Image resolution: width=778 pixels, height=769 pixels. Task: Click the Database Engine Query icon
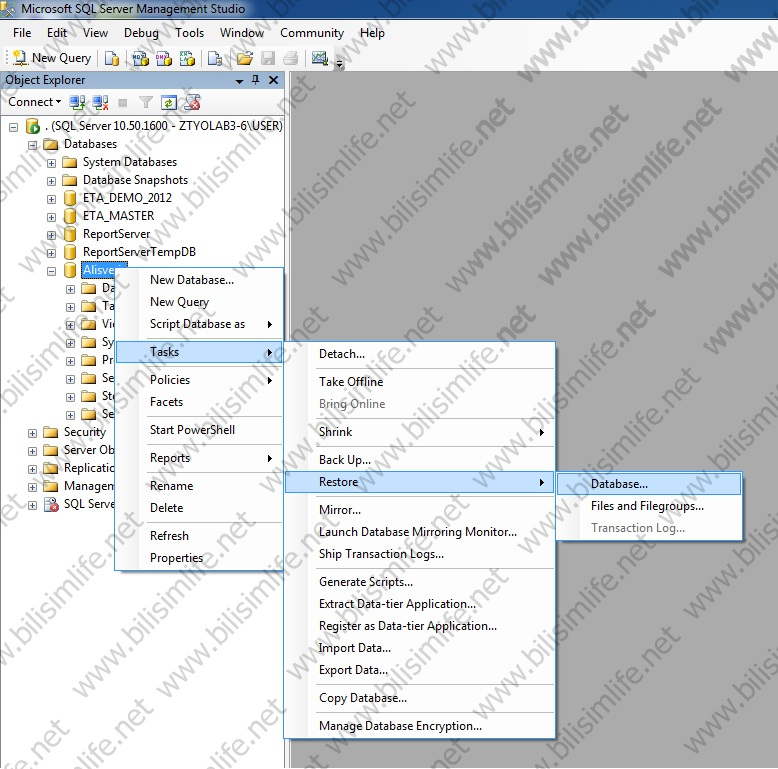(x=113, y=58)
